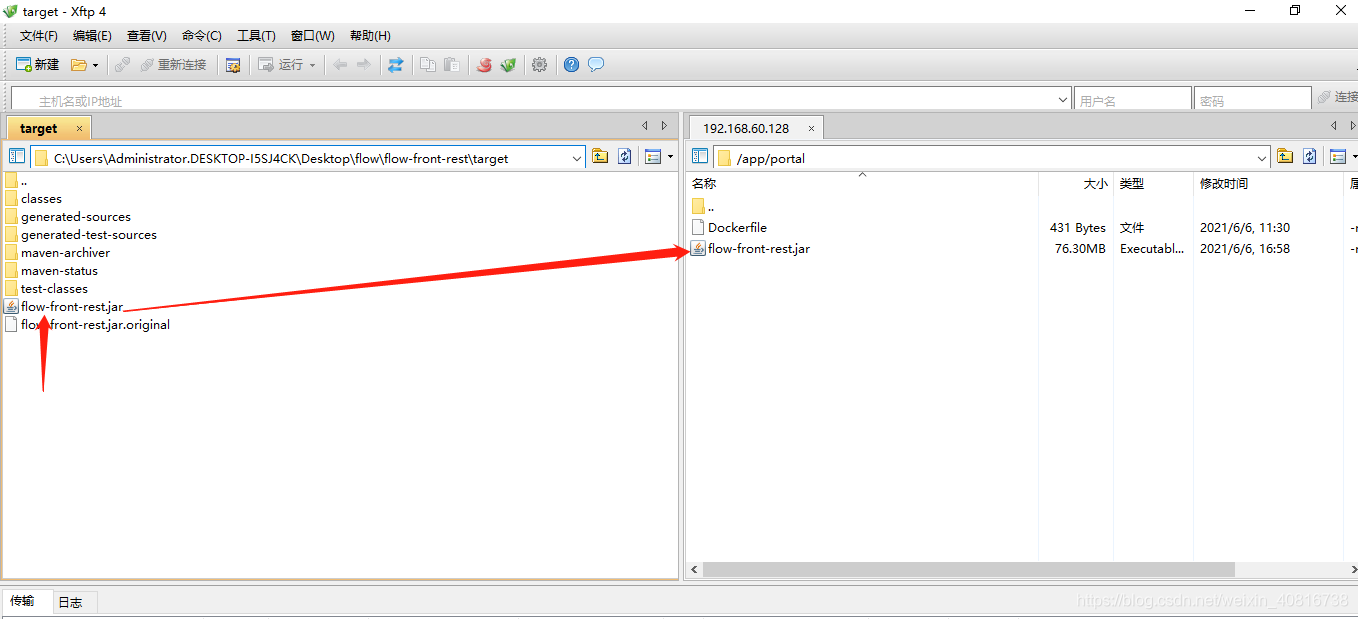Image resolution: width=1358 pixels, height=619 pixels.
Task: Open options with the gear icon
Action: click(540, 65)
